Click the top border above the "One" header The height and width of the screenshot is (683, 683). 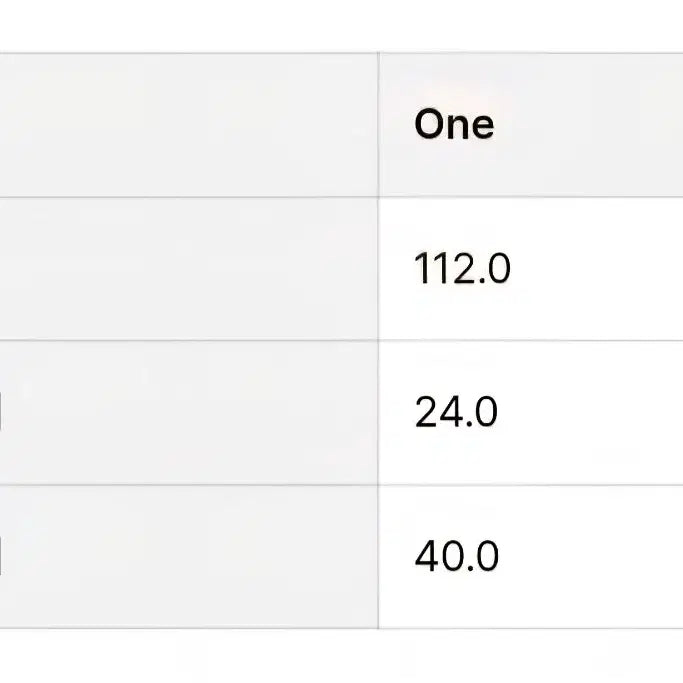pyautogui.click(x=530, y=53)
